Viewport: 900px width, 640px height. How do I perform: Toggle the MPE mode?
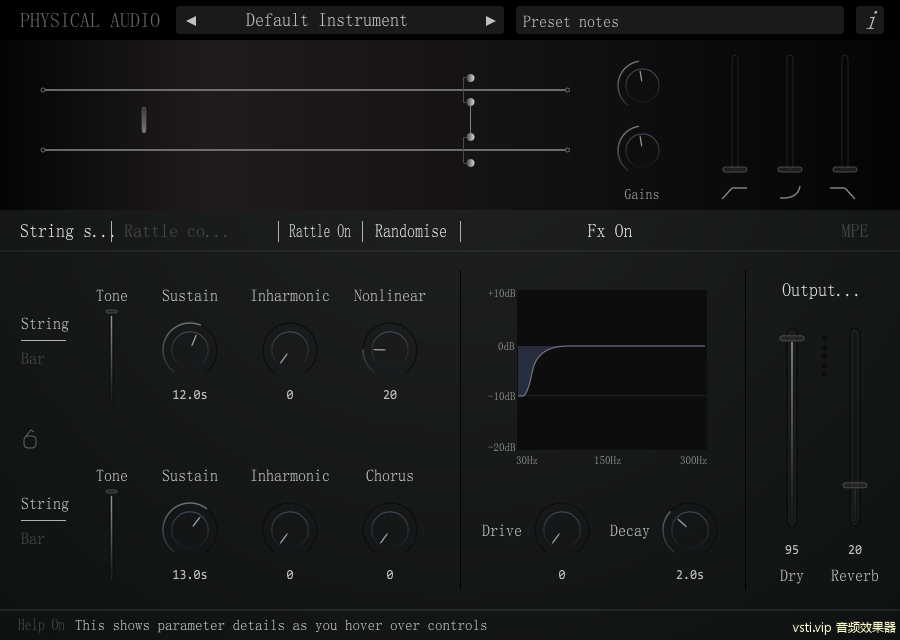[854, 231]
